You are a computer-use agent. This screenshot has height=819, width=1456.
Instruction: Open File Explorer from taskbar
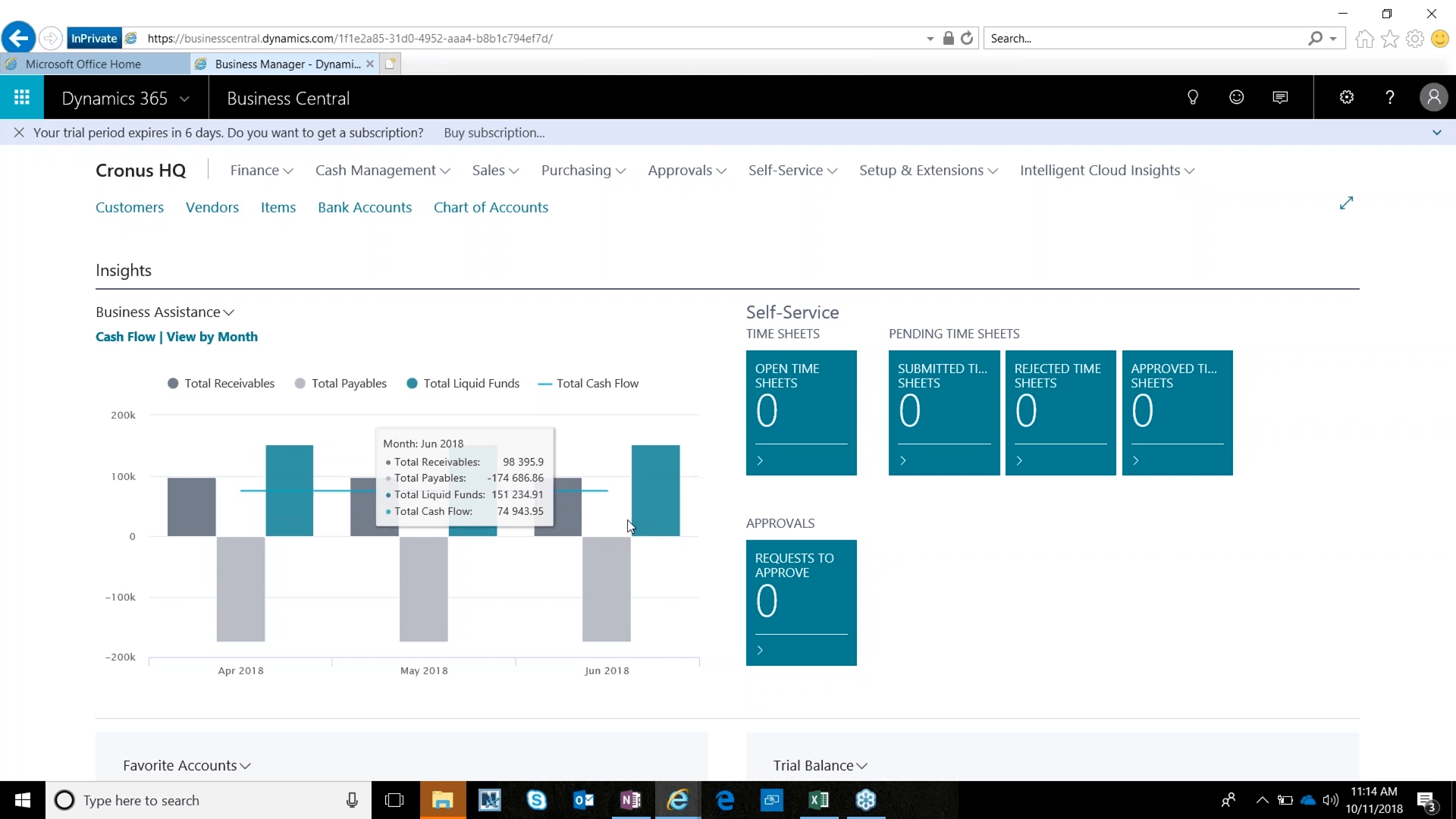[443, 800]
